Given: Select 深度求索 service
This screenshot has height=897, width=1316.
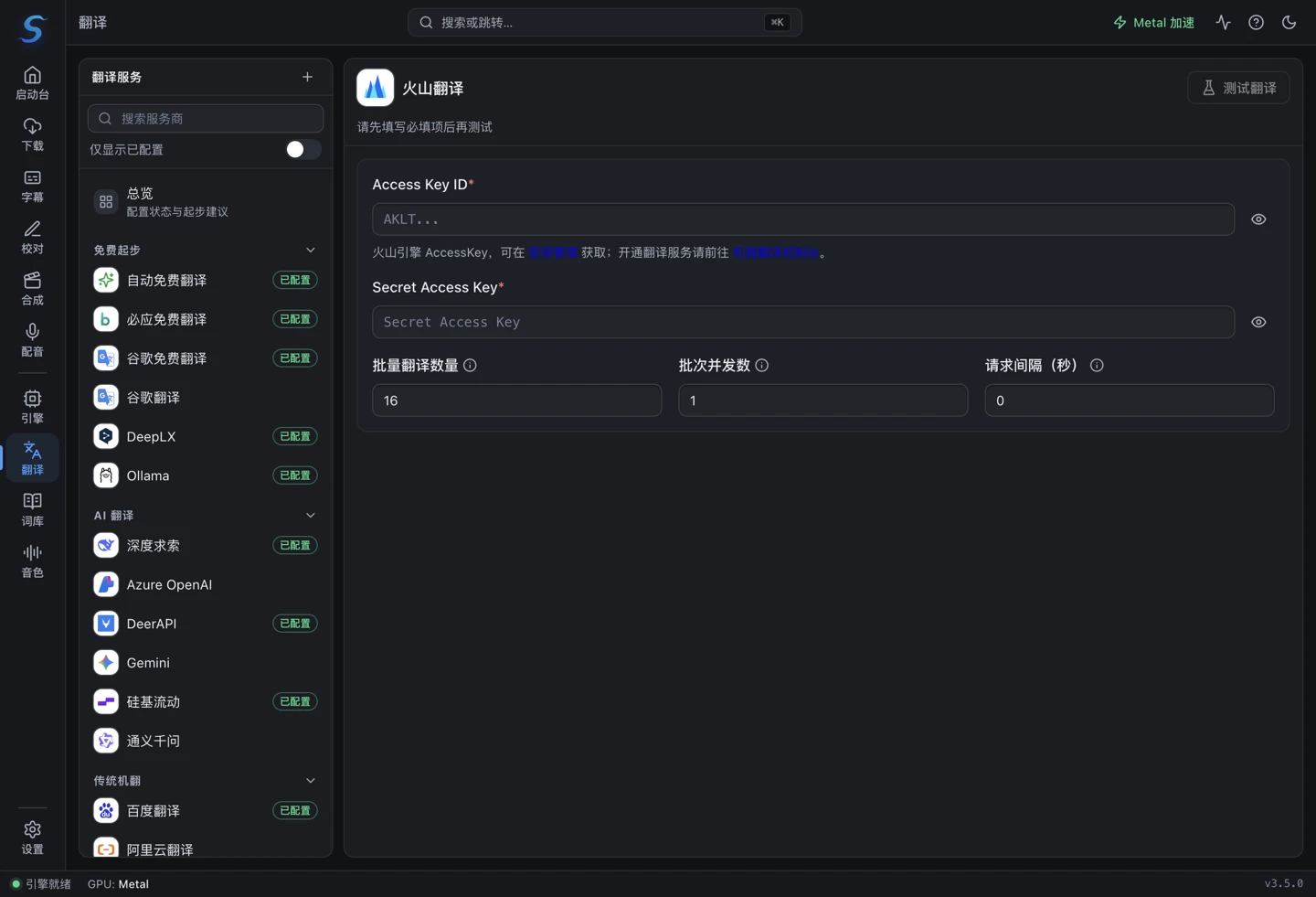Looking at the screenshot, I should coord(206,545).
